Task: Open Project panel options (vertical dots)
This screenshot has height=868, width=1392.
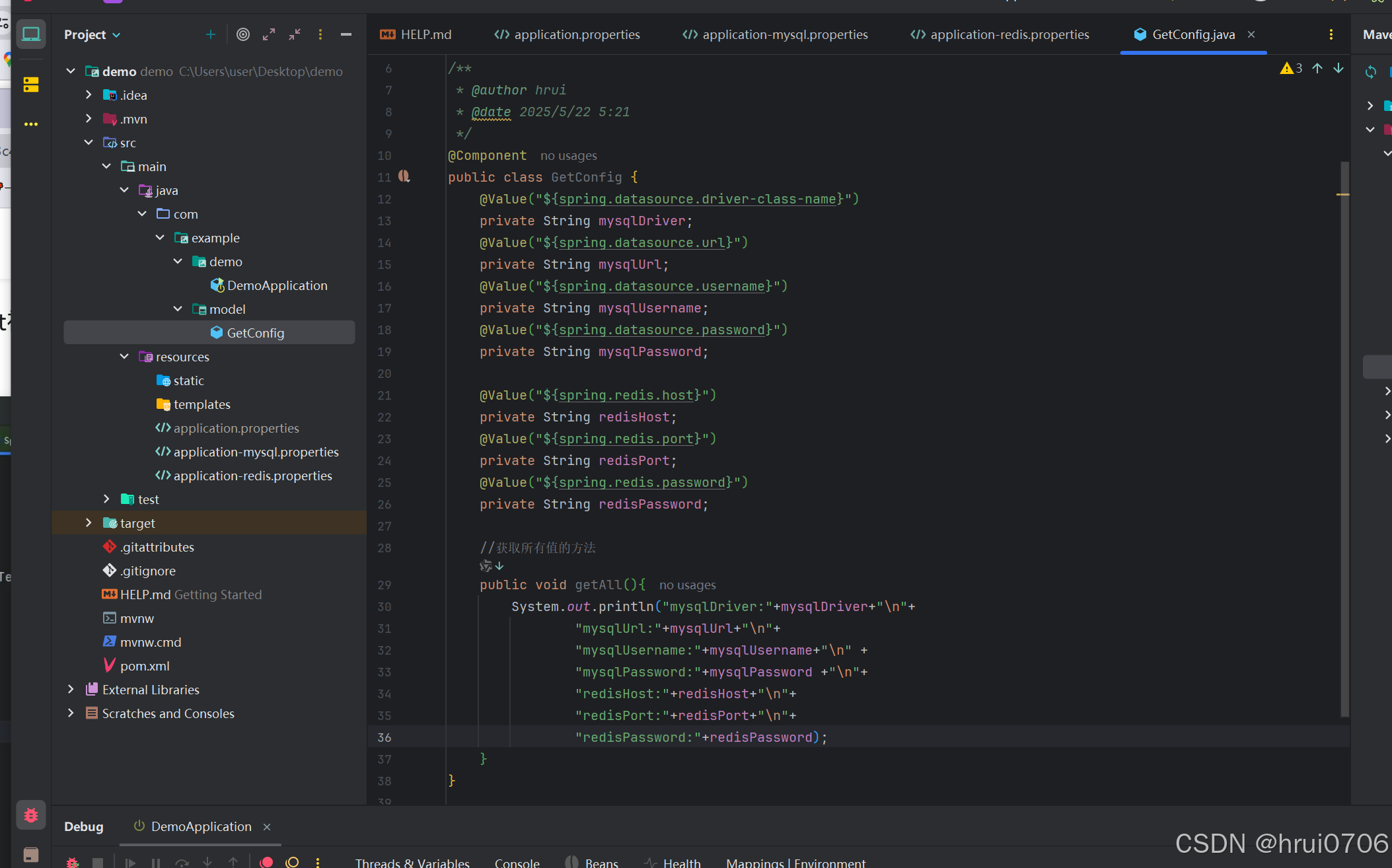Action: coord(320,34)
